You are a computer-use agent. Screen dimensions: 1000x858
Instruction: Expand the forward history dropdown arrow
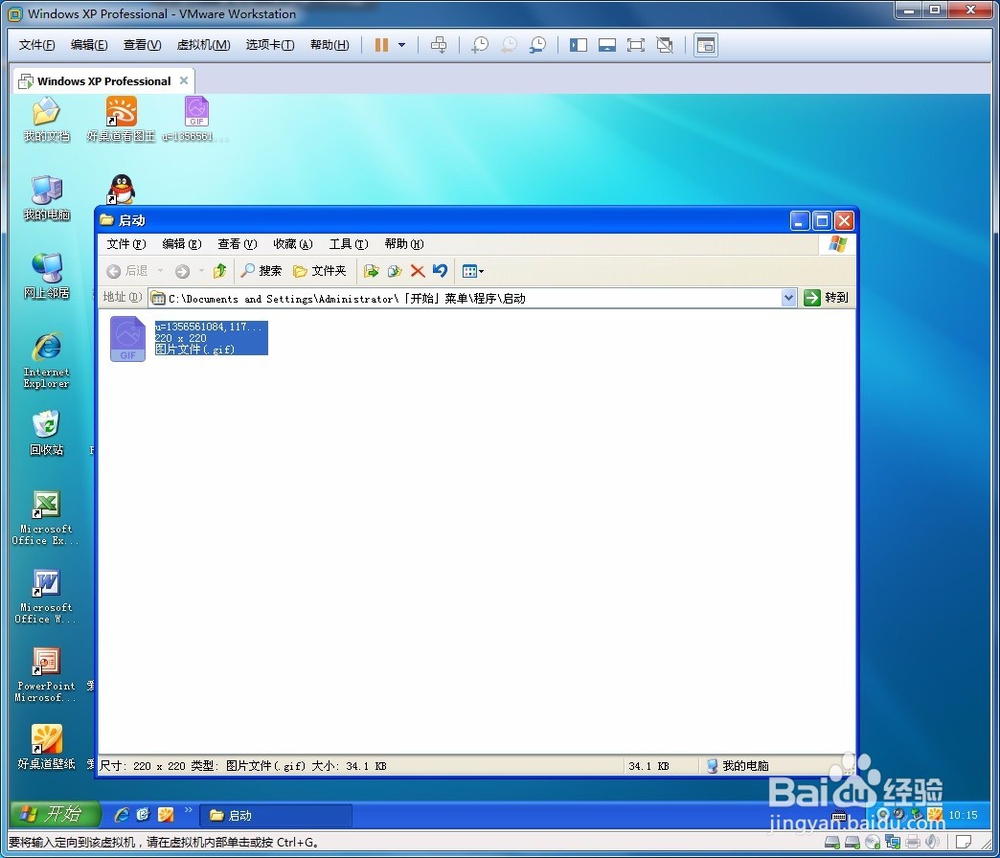tap(201, 271)
